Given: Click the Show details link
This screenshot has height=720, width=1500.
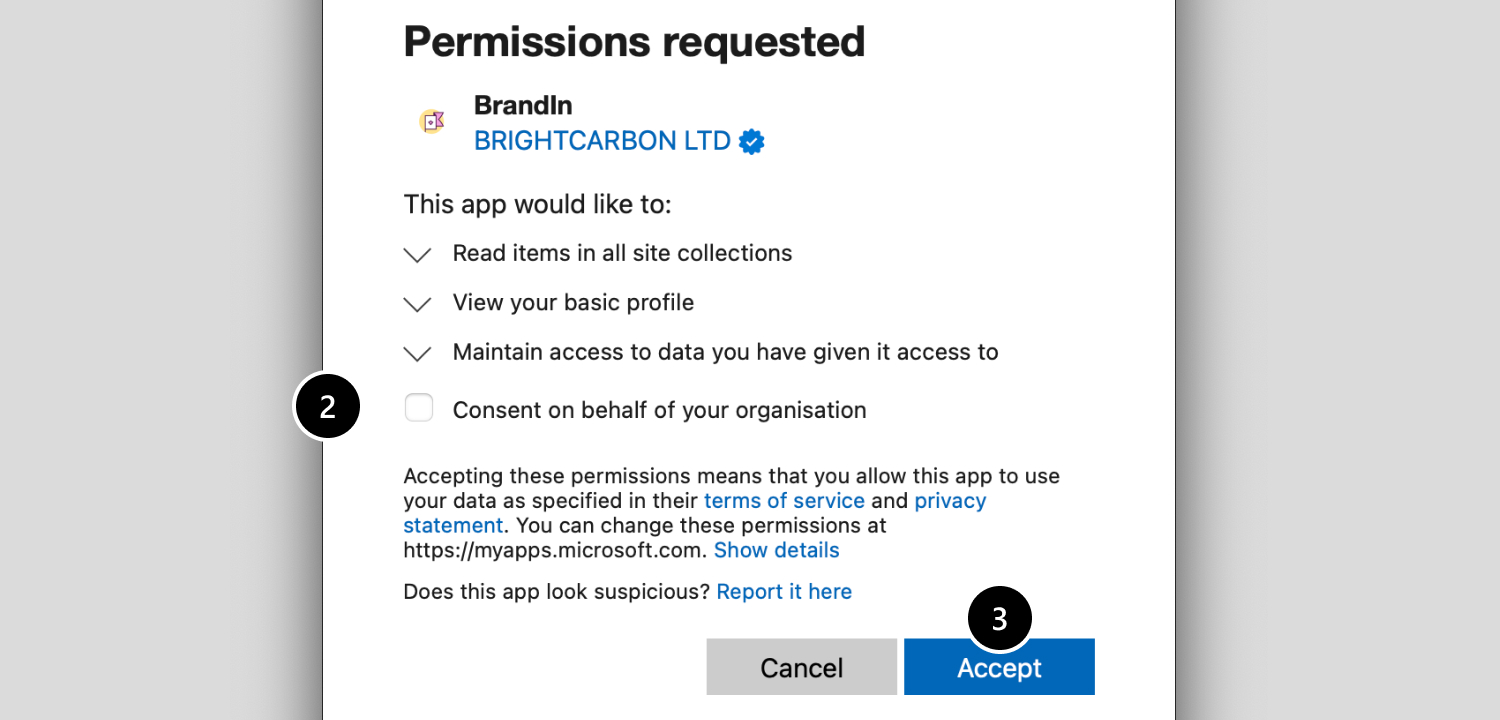Looking at the screenshot, I should tap(776, 550).
